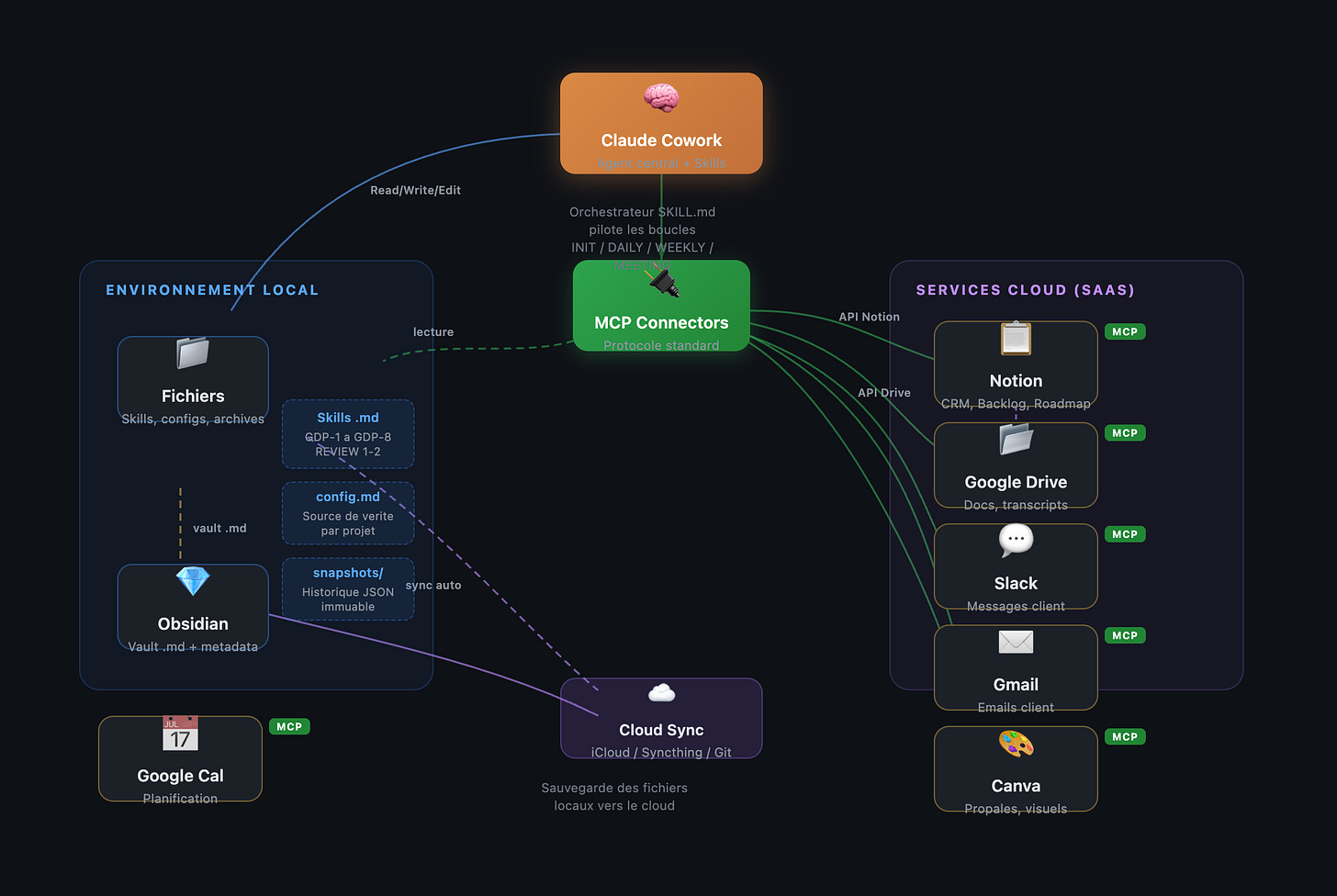Click the "Obsidian" node title
The width and height of the screenshot is (1337, 896).
point(193,623)
